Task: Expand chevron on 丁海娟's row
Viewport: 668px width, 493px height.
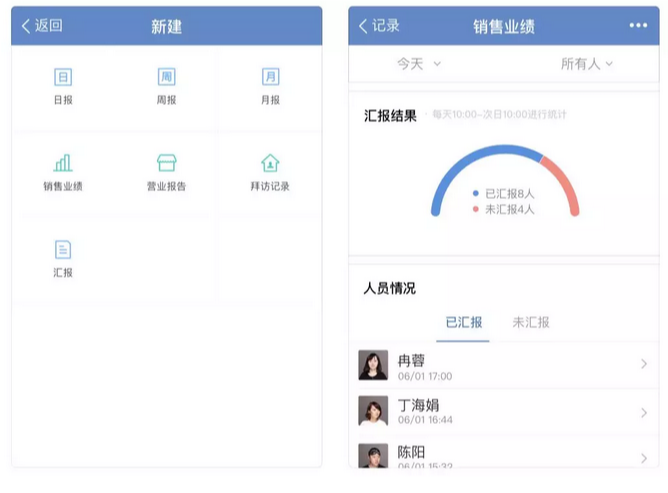Action: pos(644,412)
